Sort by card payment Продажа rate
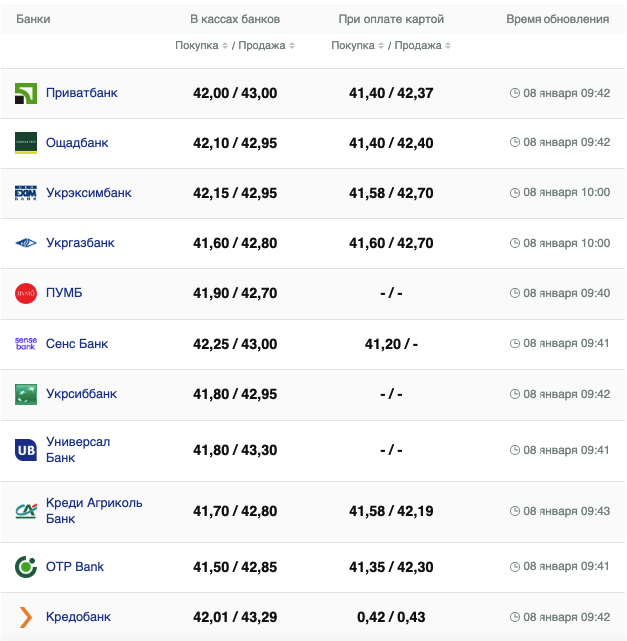627x641 pixels. [x=420, y=46]
